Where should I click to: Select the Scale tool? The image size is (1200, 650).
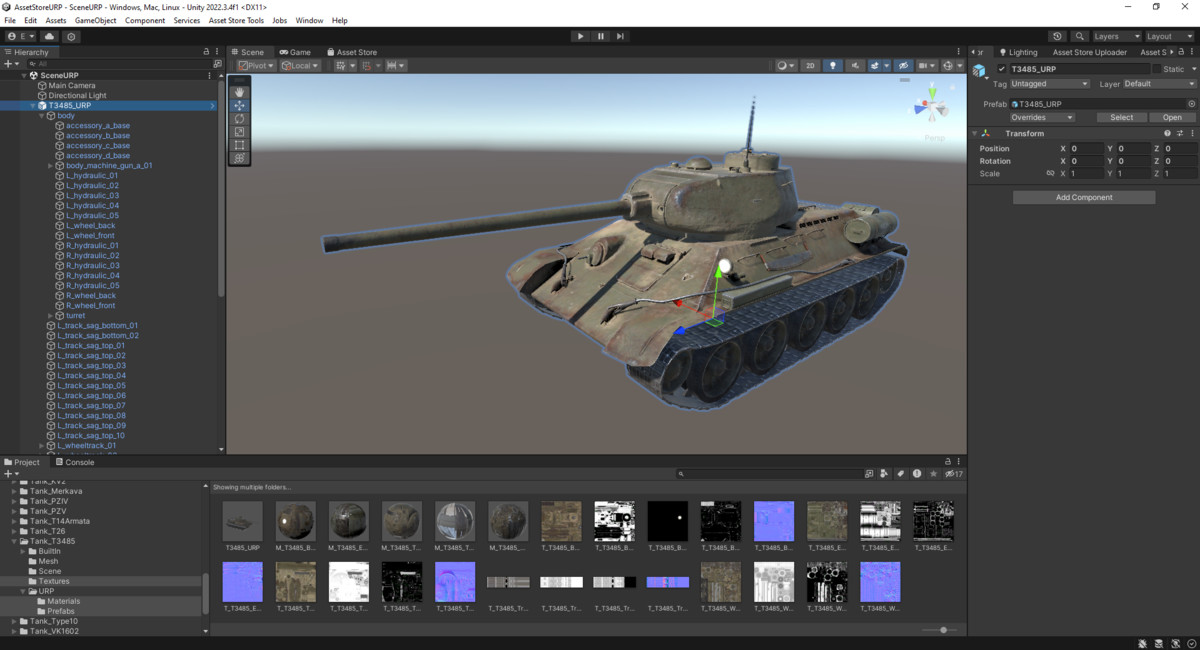(x=239, y=131)
